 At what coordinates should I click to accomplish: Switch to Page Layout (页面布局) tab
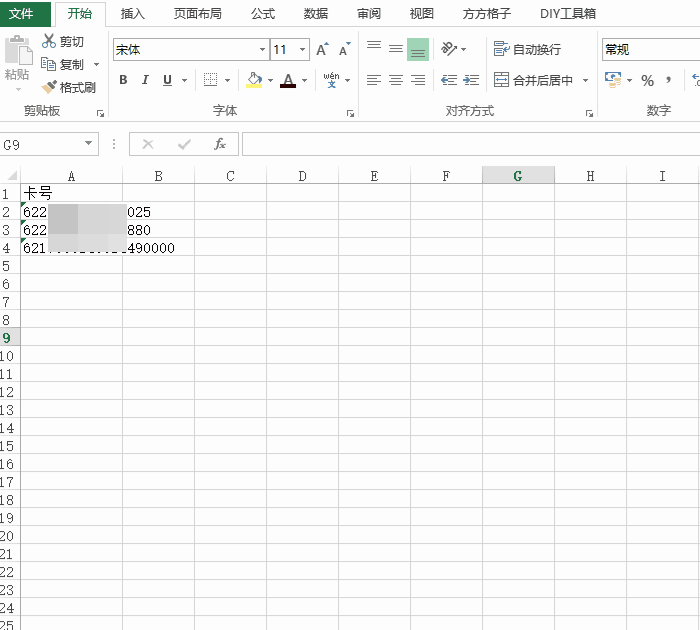click(x=197, y=14)
